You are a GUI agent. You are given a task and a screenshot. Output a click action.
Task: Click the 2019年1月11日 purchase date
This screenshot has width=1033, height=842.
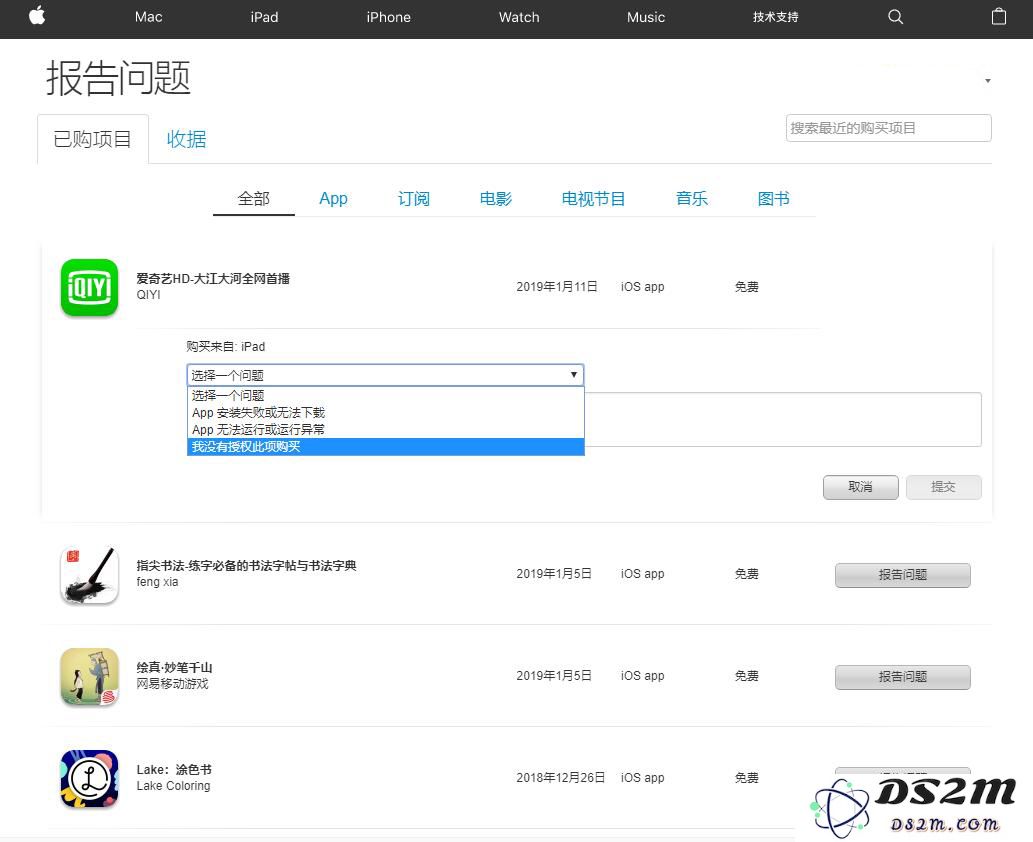coord(557,287)
